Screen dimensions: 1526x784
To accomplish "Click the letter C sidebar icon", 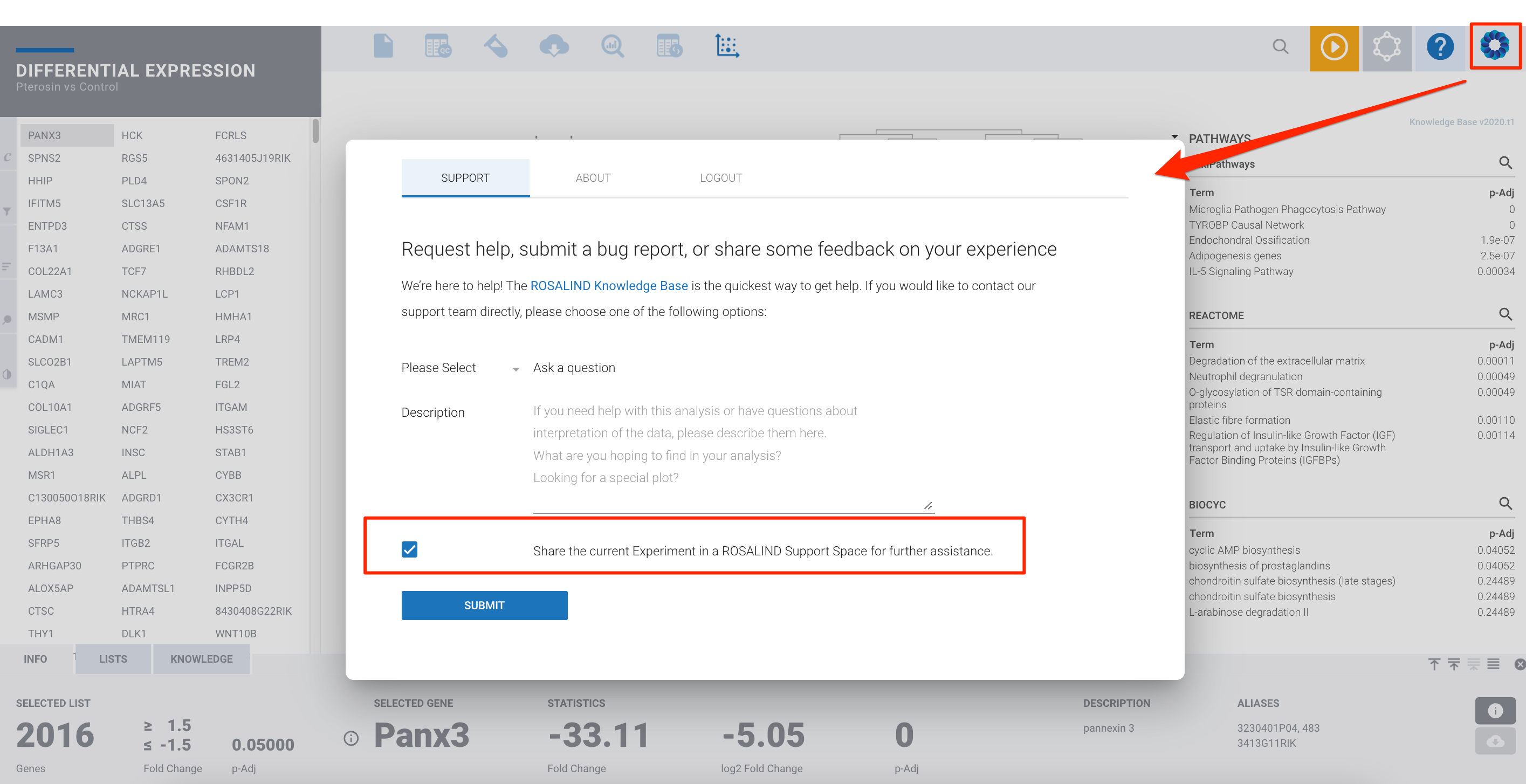I will 7,157.
